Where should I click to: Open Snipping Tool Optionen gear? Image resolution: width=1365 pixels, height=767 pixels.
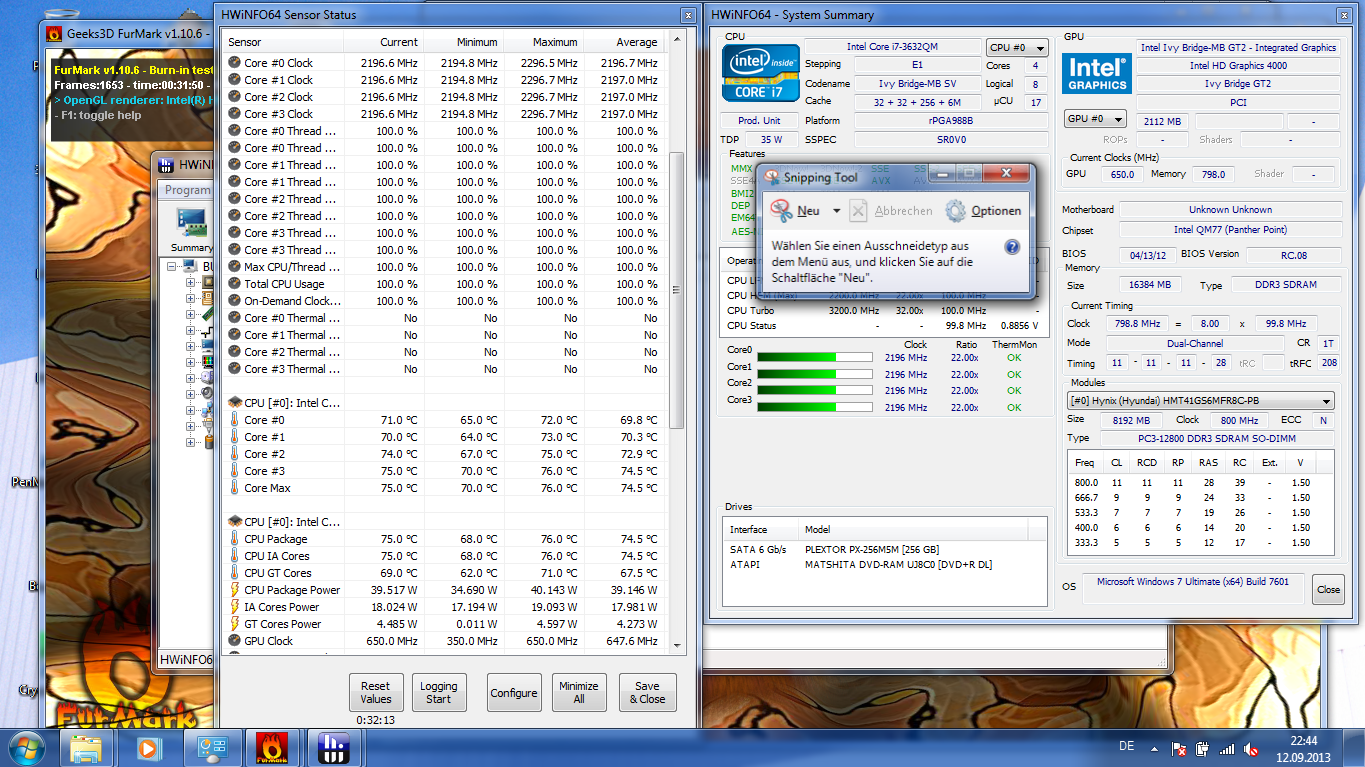(956, 210)
